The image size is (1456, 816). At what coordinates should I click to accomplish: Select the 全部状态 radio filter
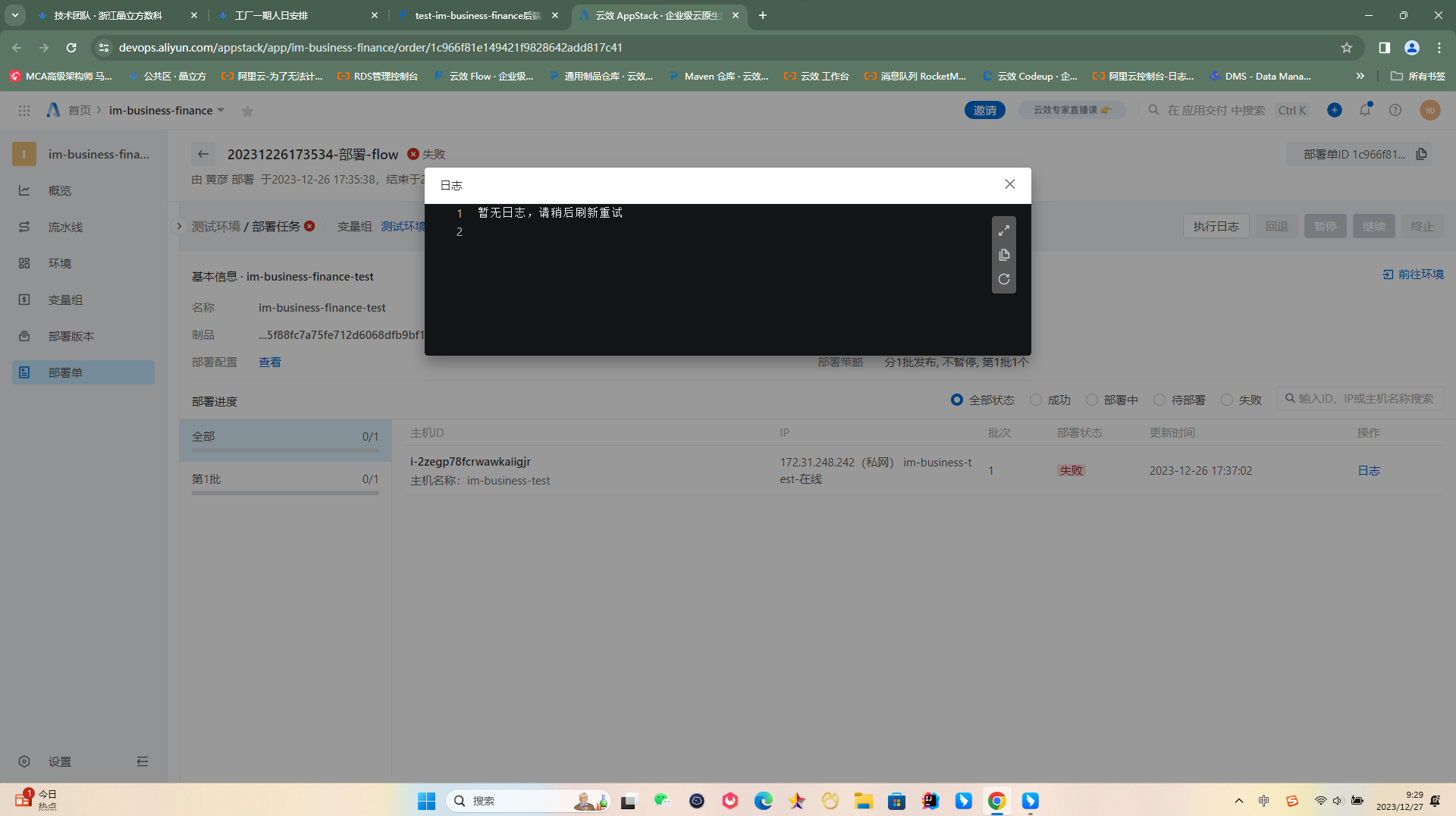point(957,400)
